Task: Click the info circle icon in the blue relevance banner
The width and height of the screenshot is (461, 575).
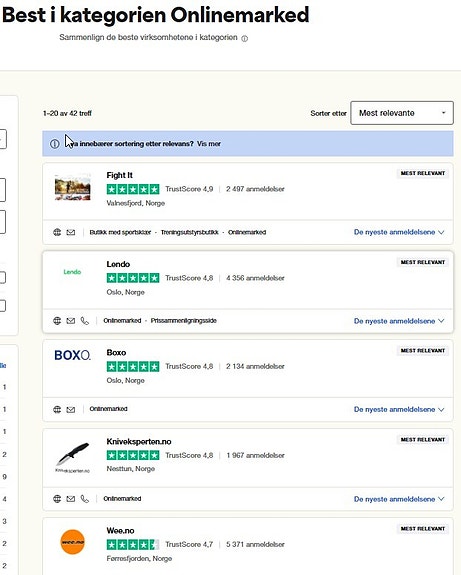Action: coord(55,144)
